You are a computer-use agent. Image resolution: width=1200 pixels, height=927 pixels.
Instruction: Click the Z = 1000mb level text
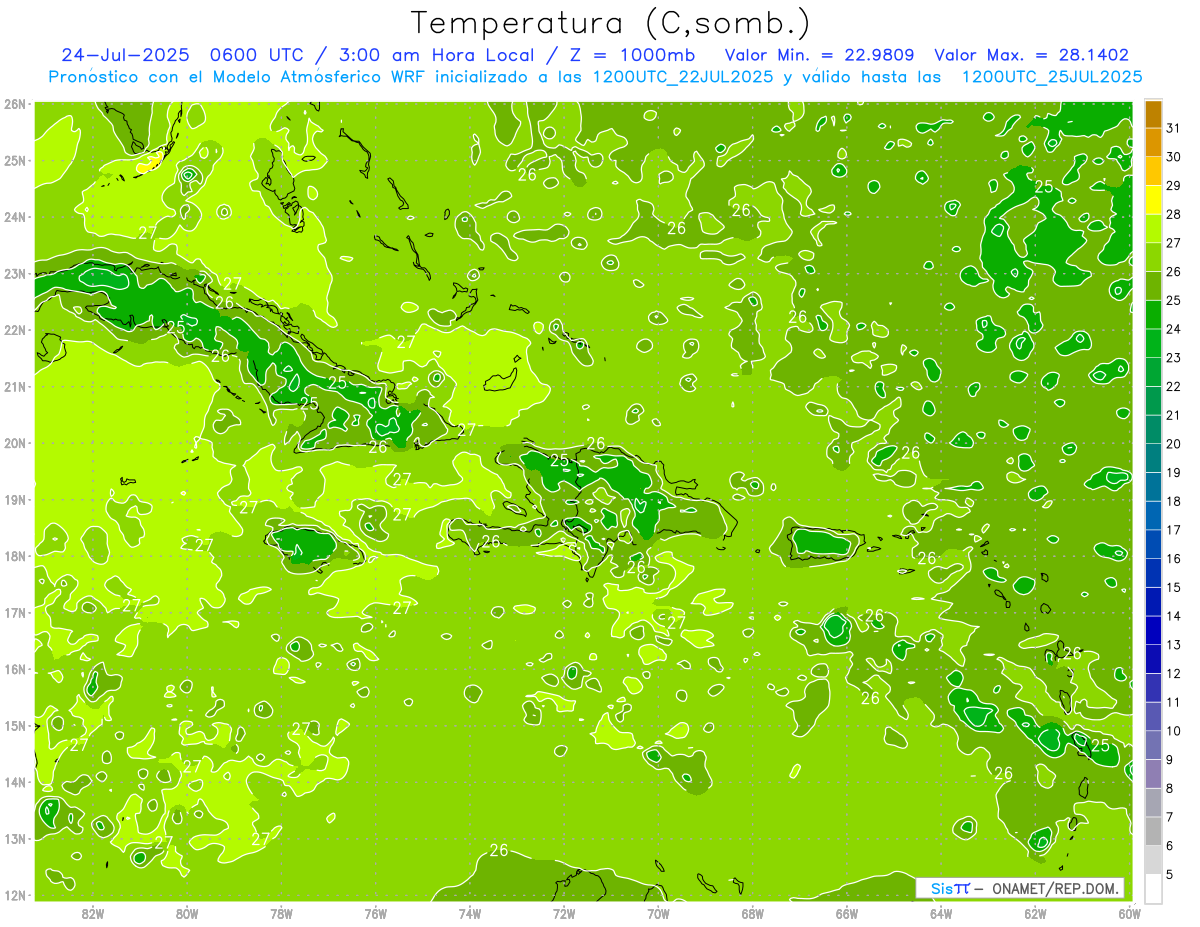coord(632,55)
